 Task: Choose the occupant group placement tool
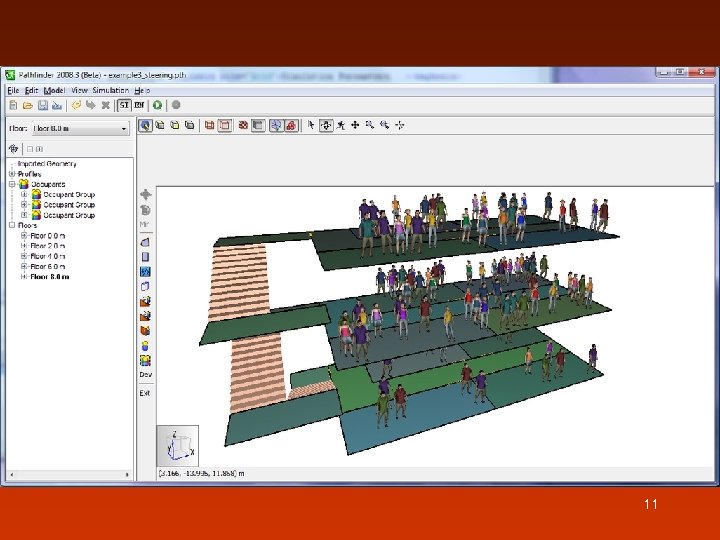tap(145, 360)
